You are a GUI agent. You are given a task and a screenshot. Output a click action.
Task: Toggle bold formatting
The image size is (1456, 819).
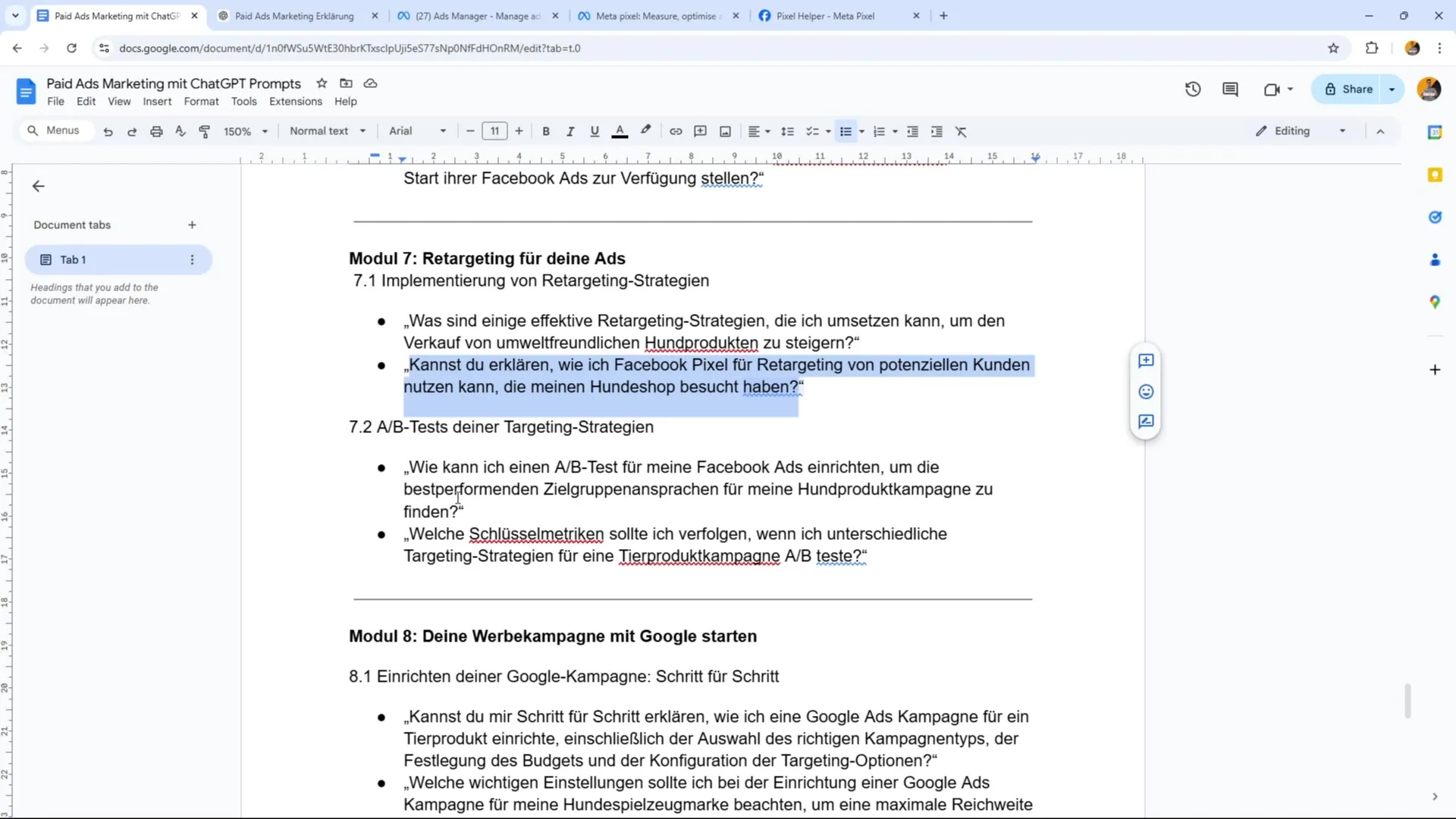tap(546, 131)
